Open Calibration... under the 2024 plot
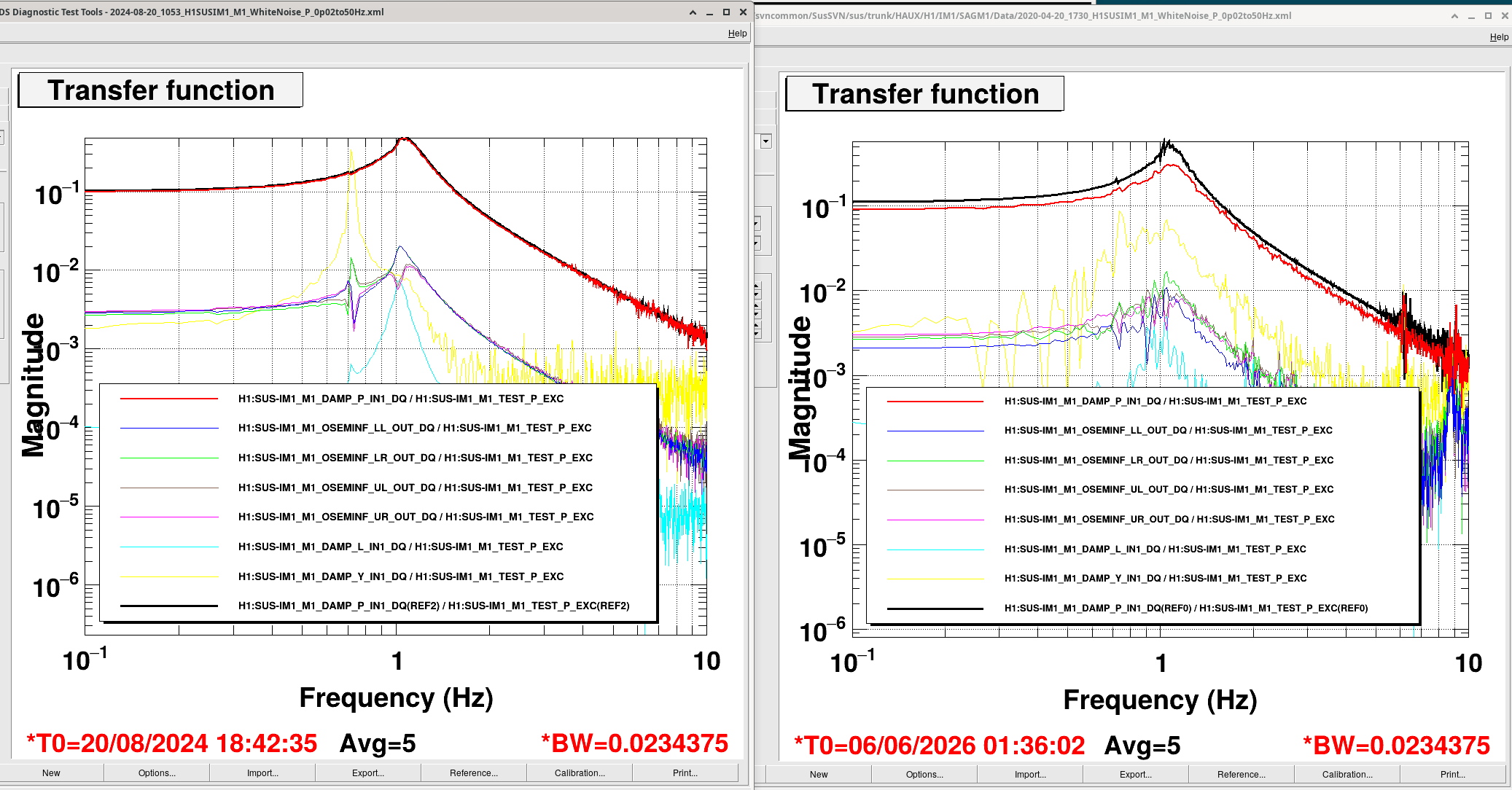This screenshot has width=1512, height=790. (580, 773)
